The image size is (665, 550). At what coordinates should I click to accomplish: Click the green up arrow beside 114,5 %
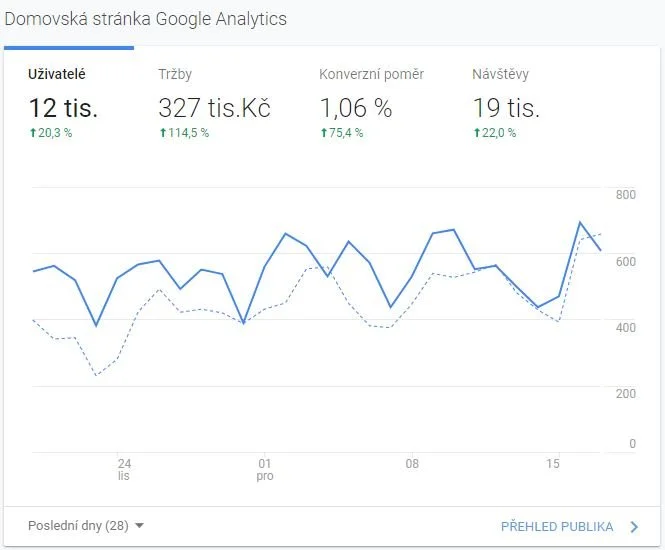pyautogui.click(x=163, y=133)
